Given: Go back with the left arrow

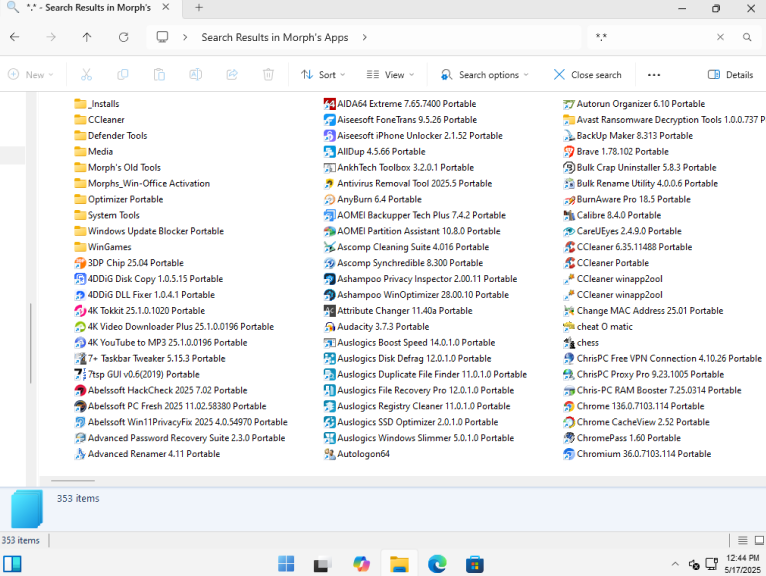Looking at the screenshot, I should point(15,37).
